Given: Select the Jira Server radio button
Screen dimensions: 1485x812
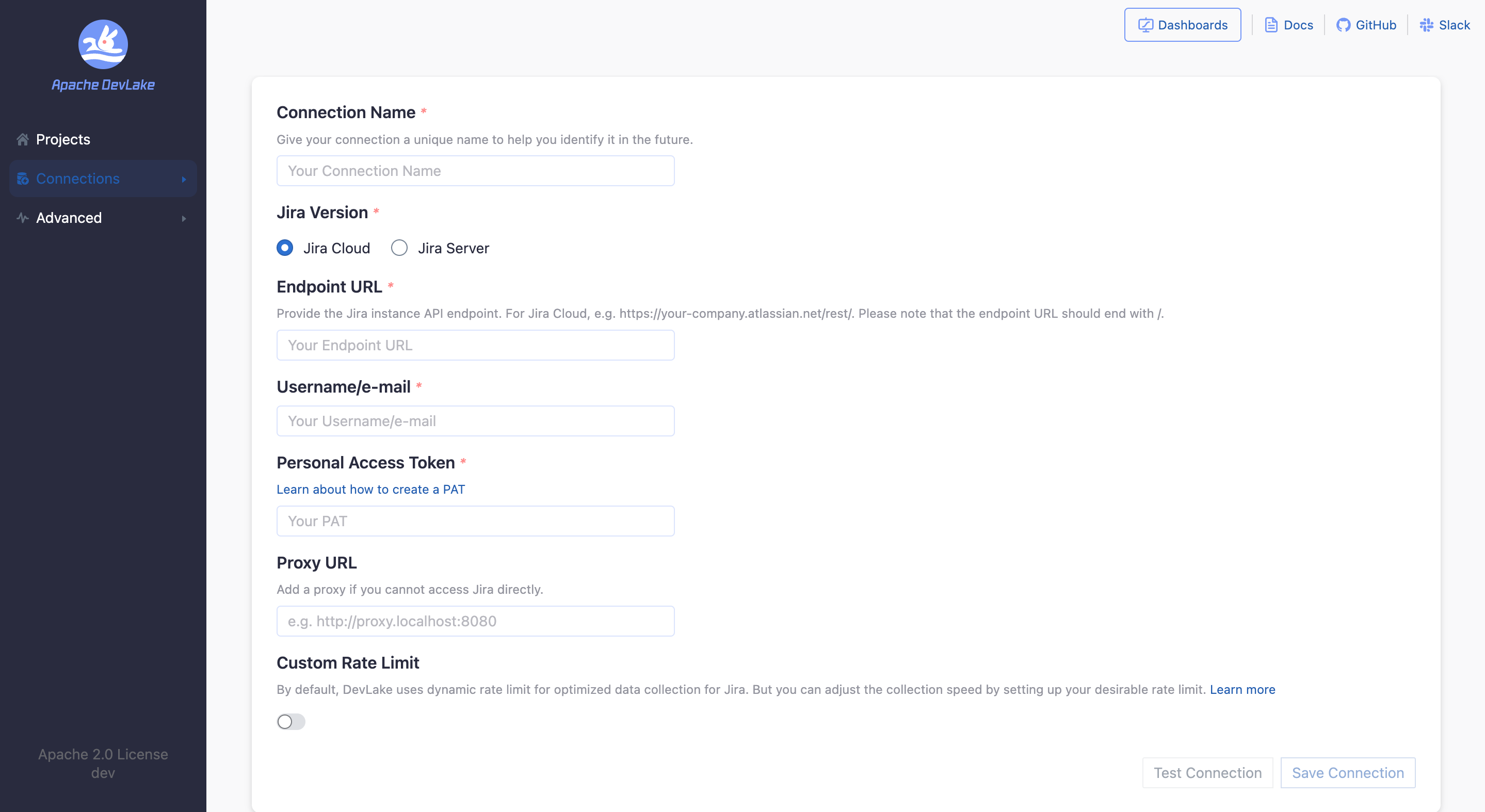Looking at the screenshot, I should (399, 248).
